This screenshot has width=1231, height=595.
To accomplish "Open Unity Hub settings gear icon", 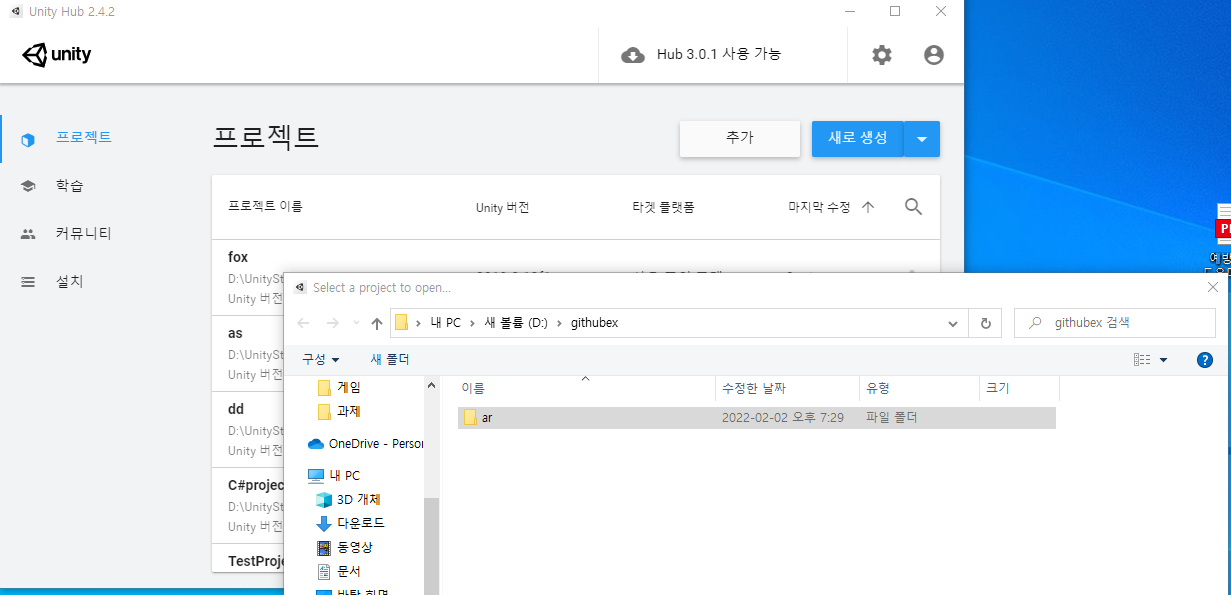I will point(881,55).
